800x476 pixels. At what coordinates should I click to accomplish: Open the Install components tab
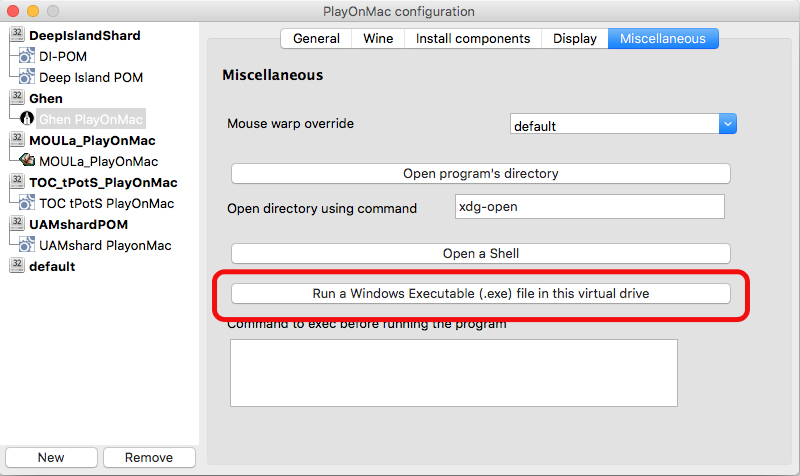(x=472, y=38)
